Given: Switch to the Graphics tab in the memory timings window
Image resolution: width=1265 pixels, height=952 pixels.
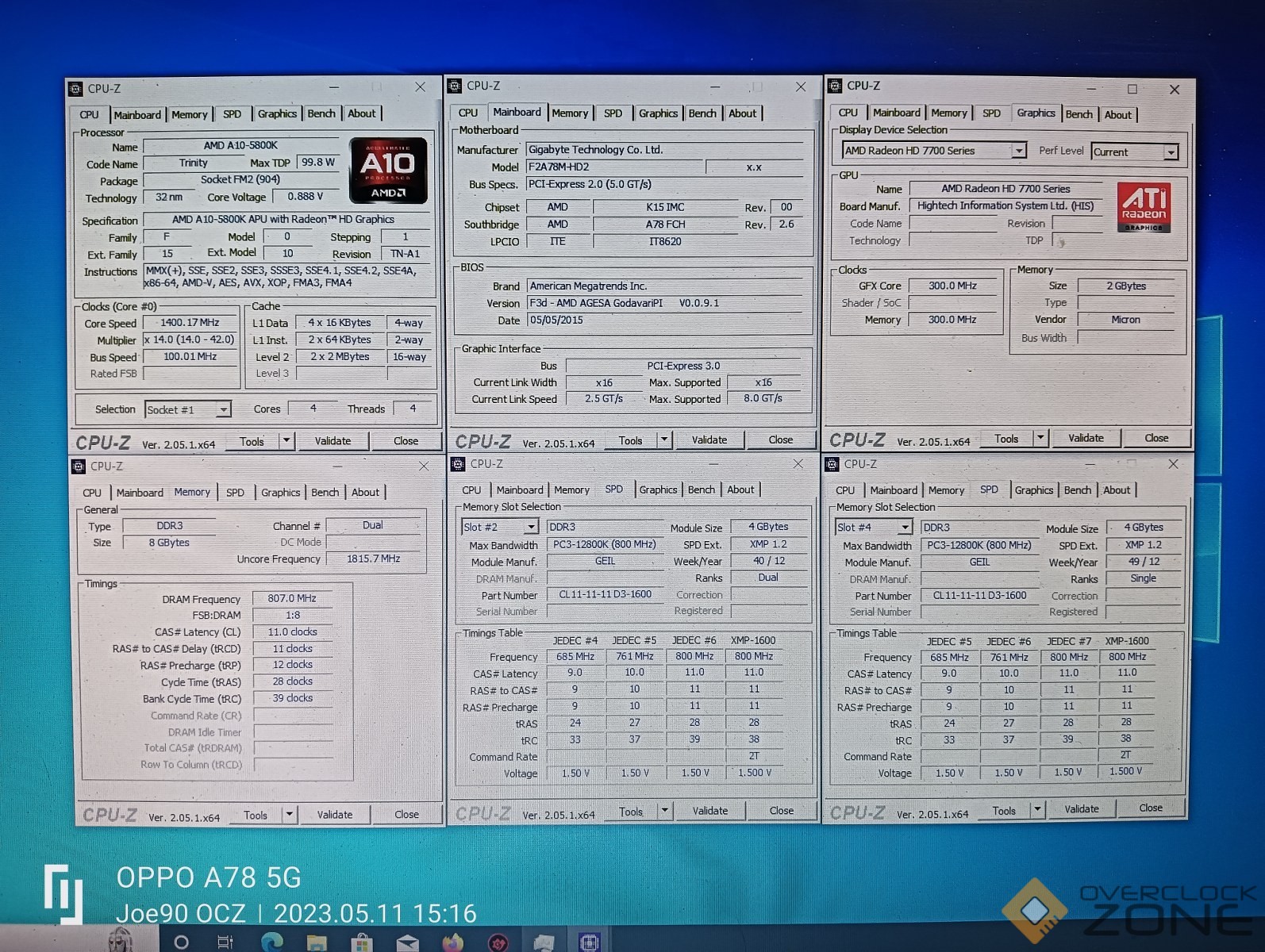Looking at the screenshot, I should point(281,493).
